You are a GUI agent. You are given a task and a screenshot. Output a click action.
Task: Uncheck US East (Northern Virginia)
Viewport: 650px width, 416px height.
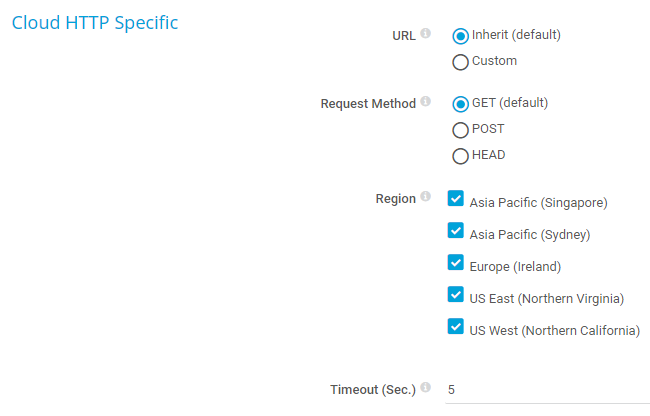click(x=456, y=295)
